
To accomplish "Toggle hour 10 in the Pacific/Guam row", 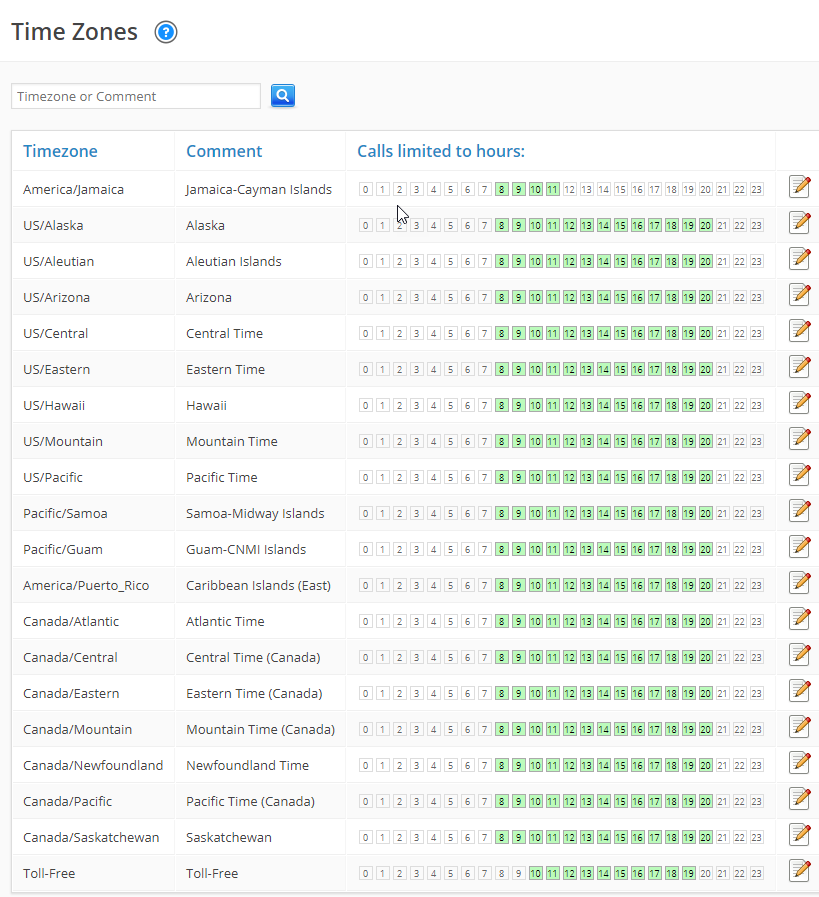I will point(535,550).
